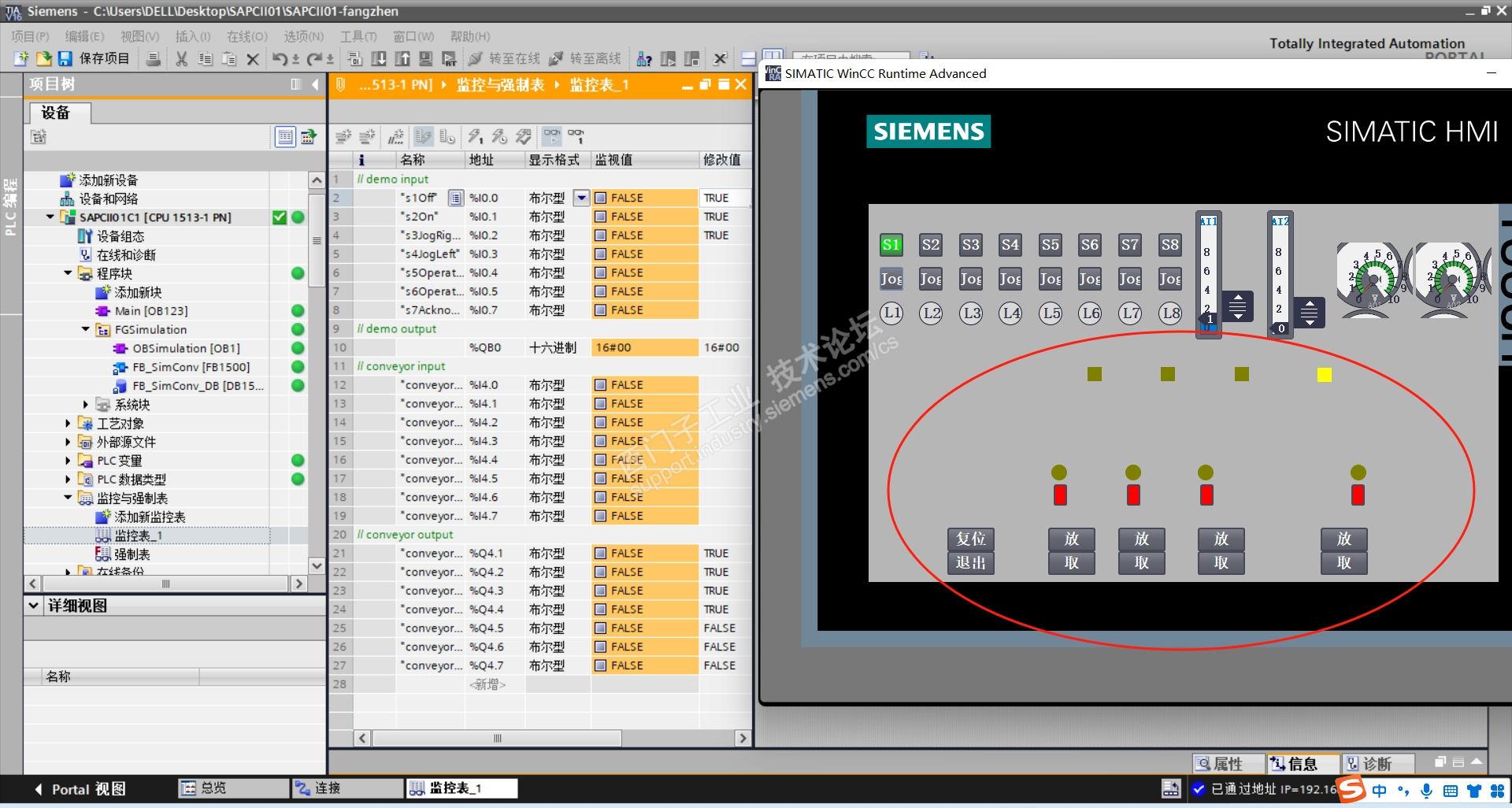The image size is (1512, 808).
Task: Click the 复位 button on HMI
Action: [971, 539]
